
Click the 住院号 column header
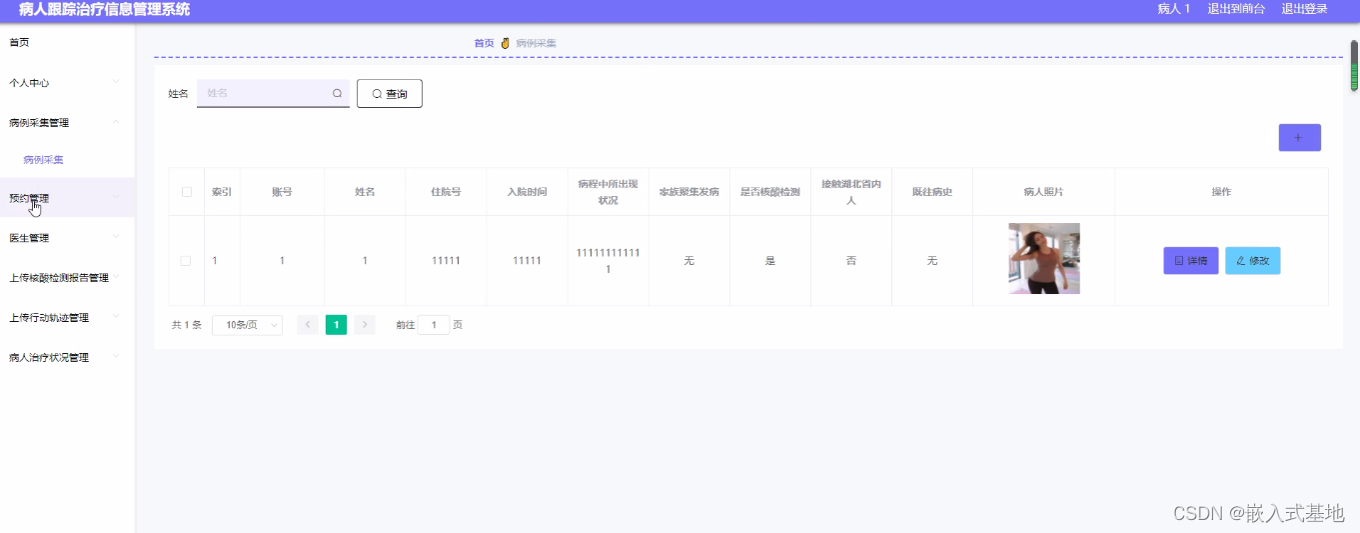pyautogui.click(x=446, y=192)
